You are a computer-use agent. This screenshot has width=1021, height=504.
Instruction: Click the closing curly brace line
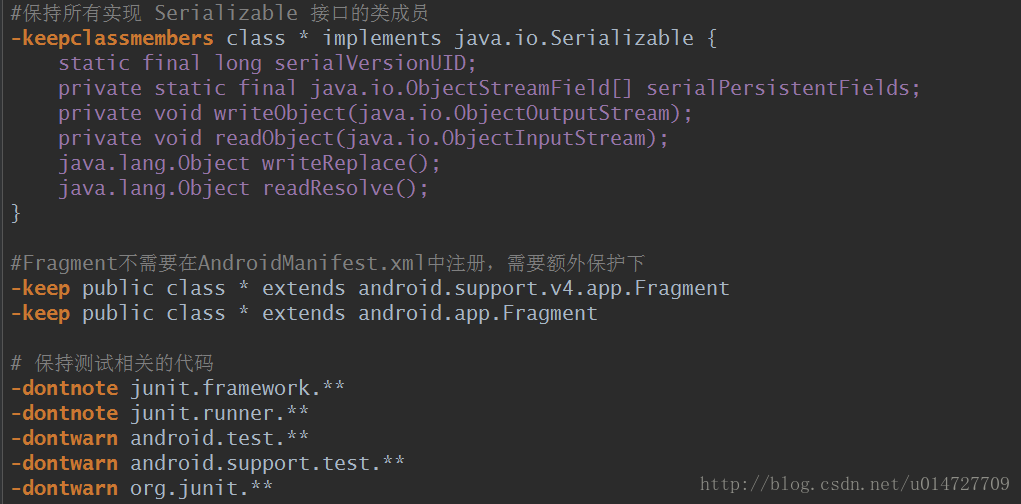(x=16, y=213)
